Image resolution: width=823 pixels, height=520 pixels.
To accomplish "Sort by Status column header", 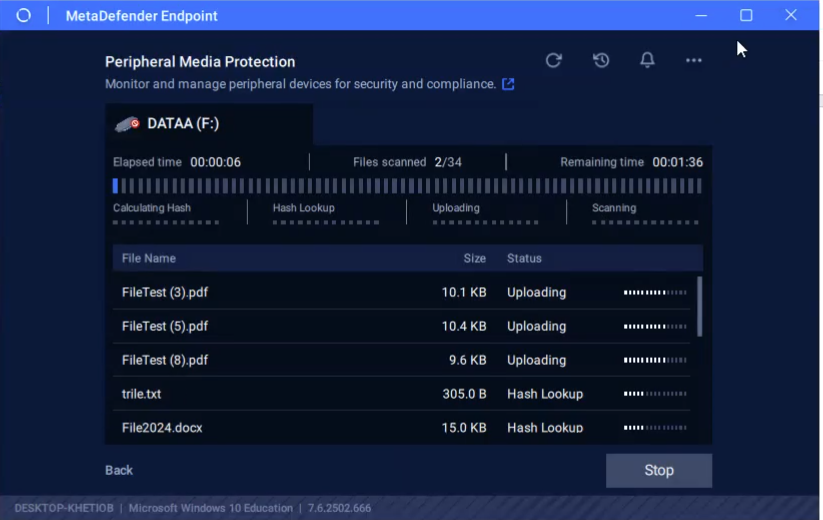I will (x=524, y=258).
